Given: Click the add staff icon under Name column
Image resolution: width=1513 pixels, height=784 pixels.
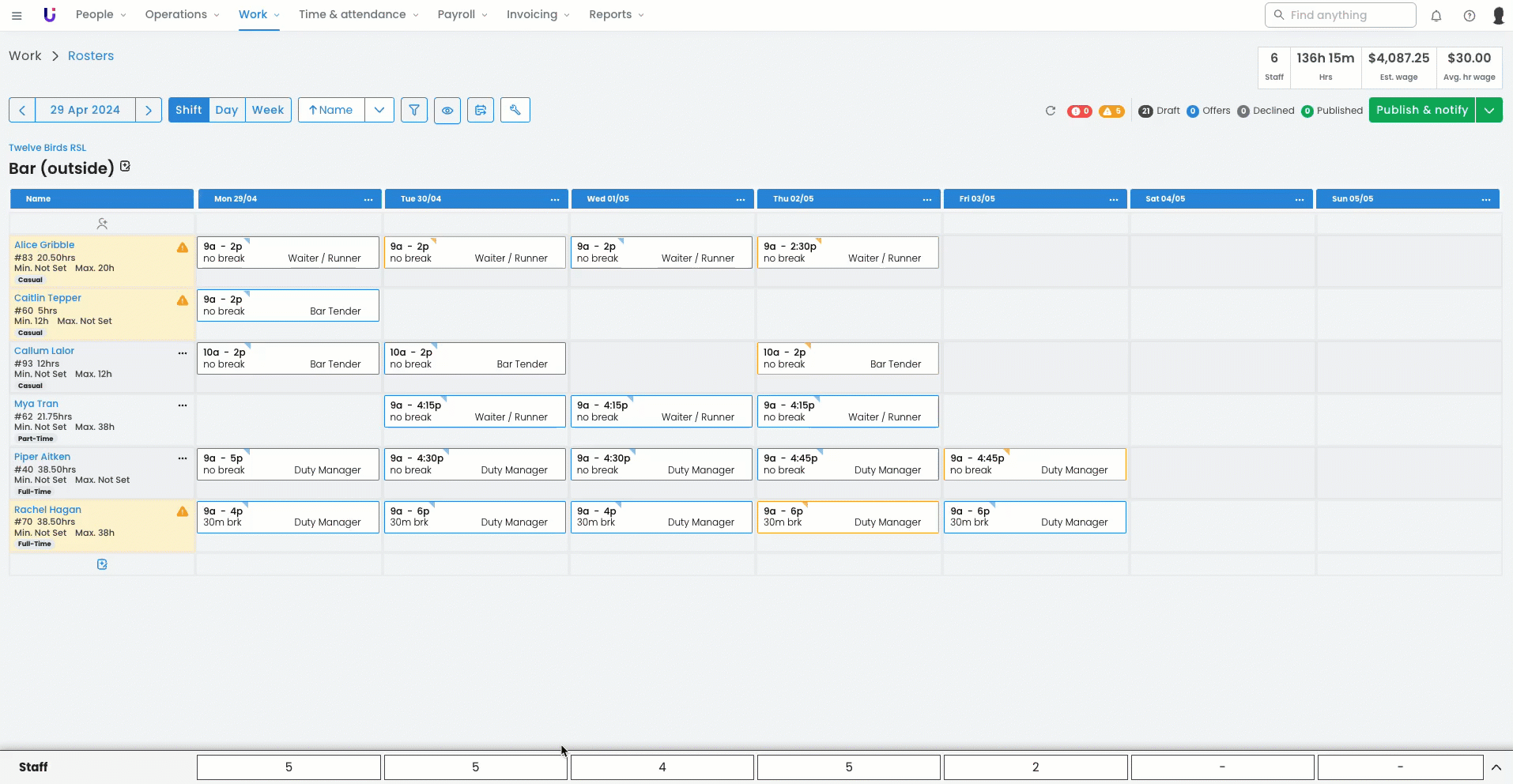Looking at the screenshot, I should pyautogui.click(x=102, y=224).
